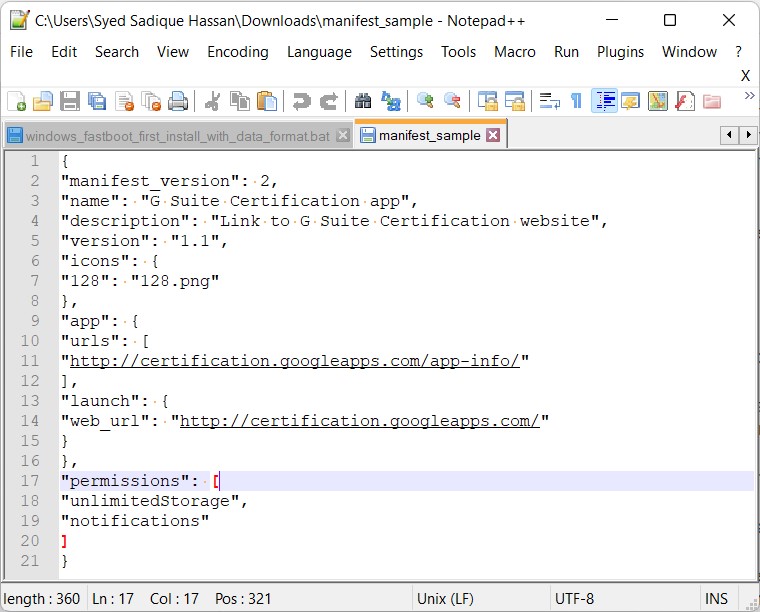Click the Unix (LF) status bar field
The width and height of the screenshot is (760, 612).
(446, 599)
